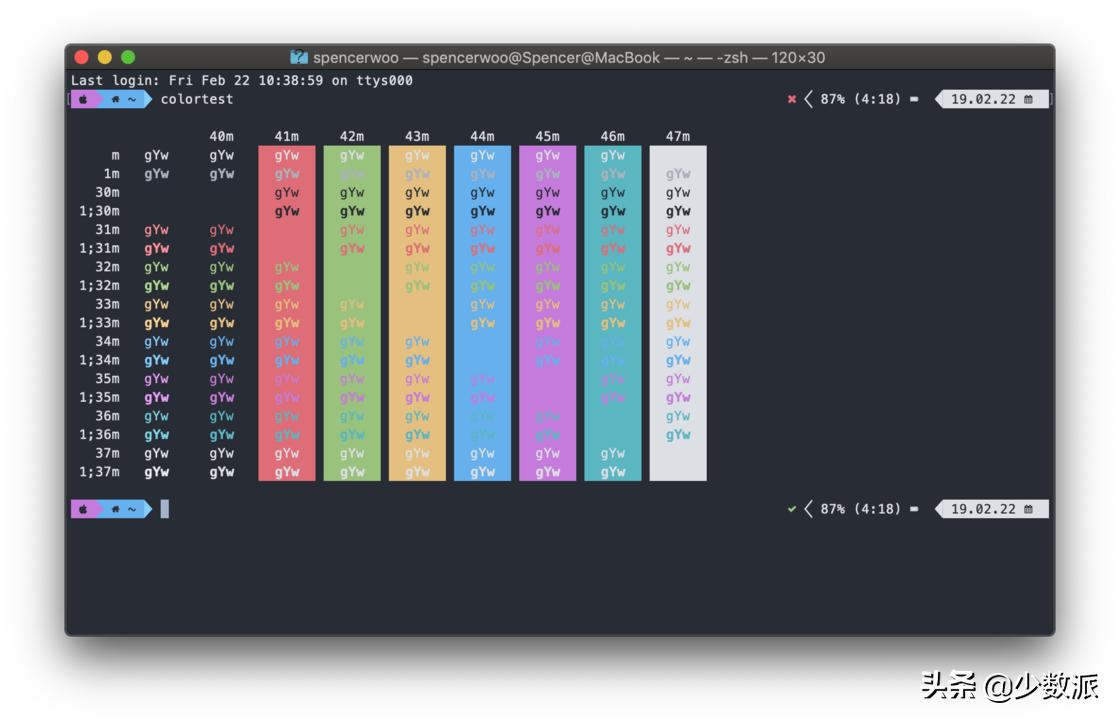The image size is (1120, 722).
Task: Click the '30m' row label
Action: pyautogui.click(x=107, y=192)
